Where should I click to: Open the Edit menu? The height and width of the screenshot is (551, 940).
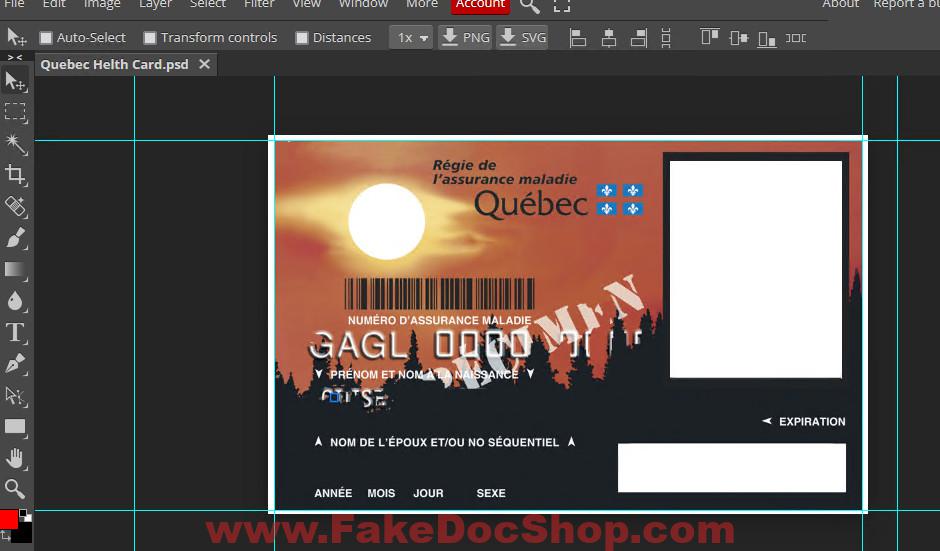pyautogui.click(x=54, y=4)
